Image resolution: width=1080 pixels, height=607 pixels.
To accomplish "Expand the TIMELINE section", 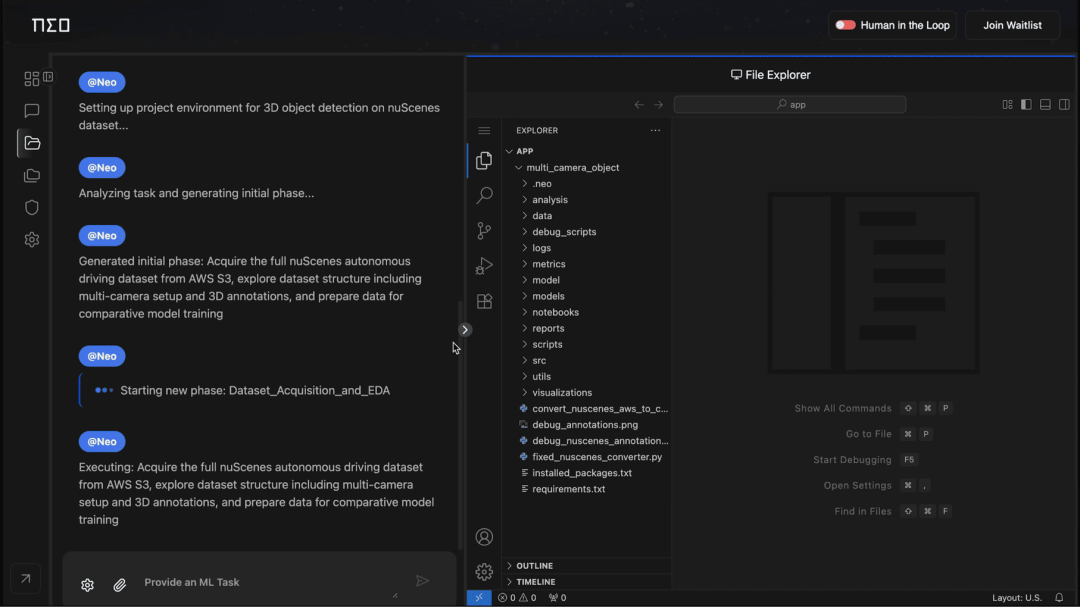I will tap(587, 582).
